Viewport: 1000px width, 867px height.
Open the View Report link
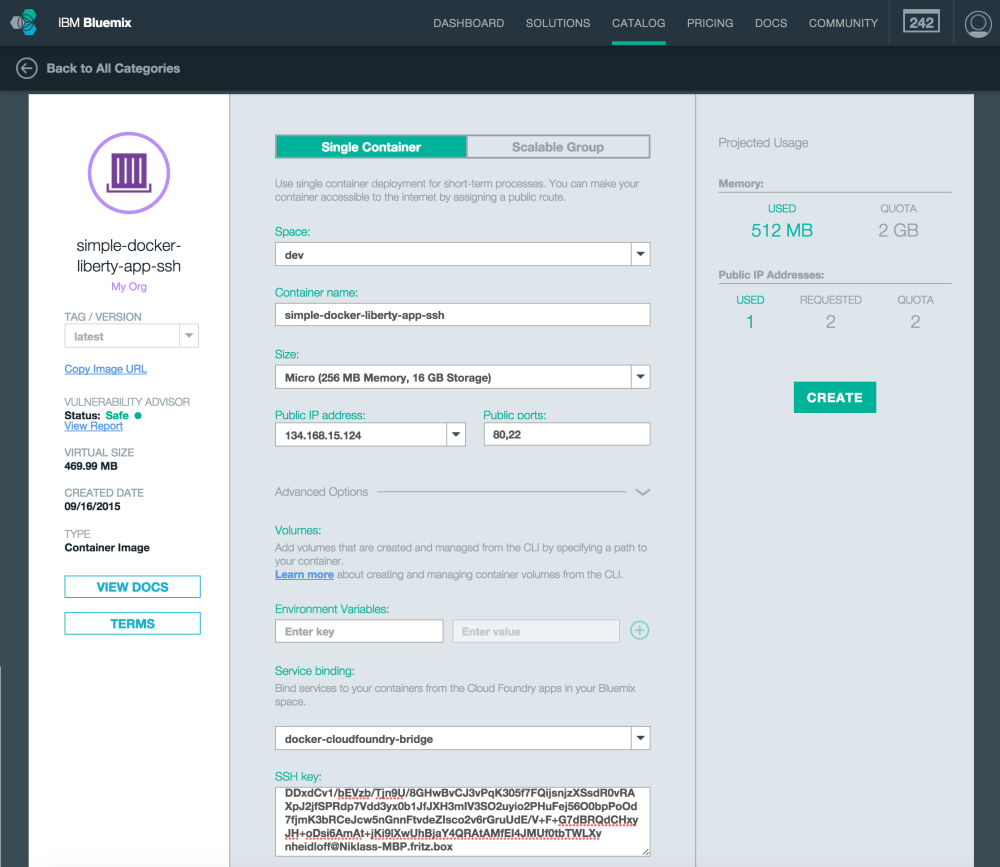93,426
